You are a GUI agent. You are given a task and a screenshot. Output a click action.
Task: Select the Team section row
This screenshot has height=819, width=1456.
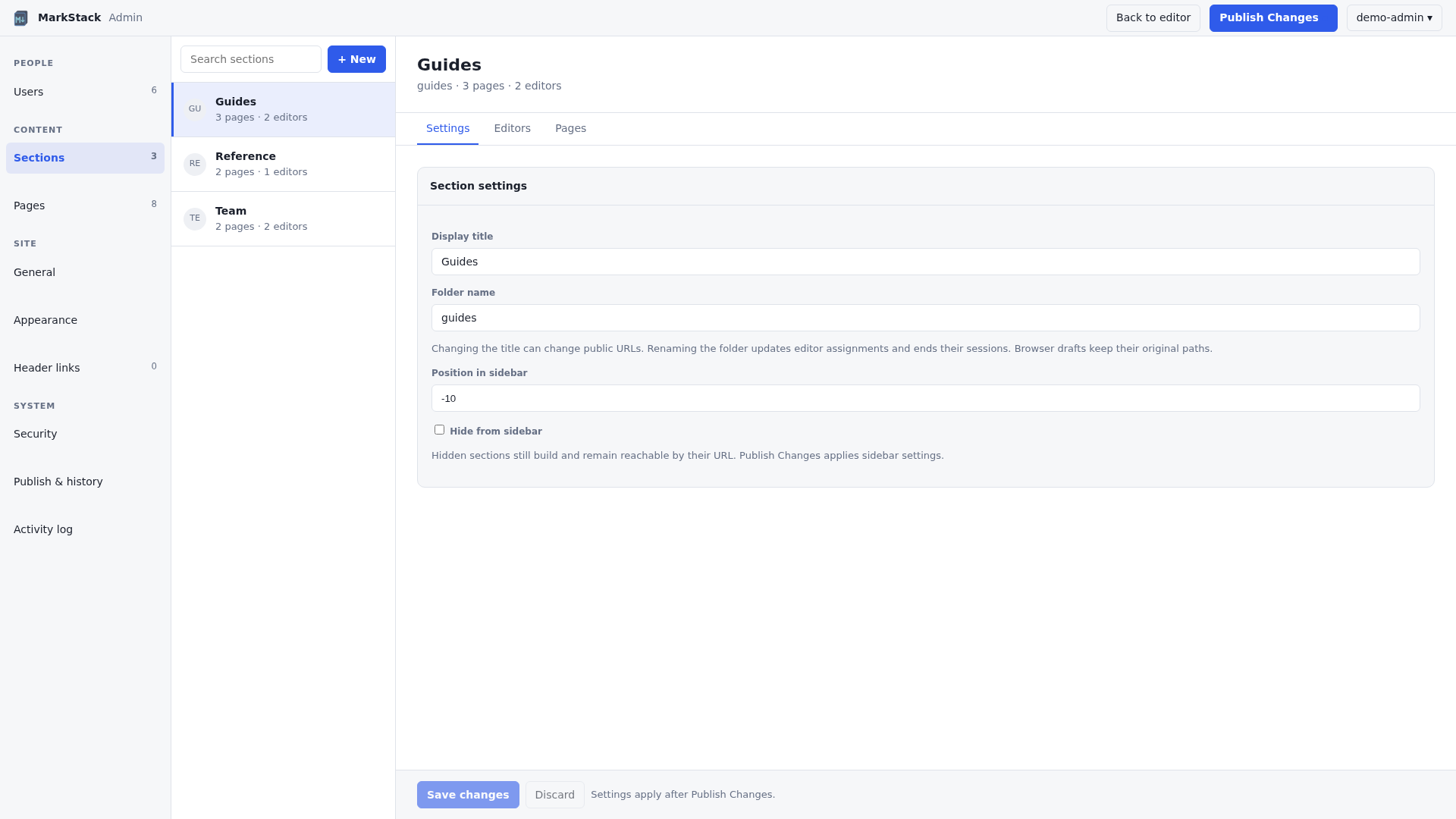coord(284,219)
